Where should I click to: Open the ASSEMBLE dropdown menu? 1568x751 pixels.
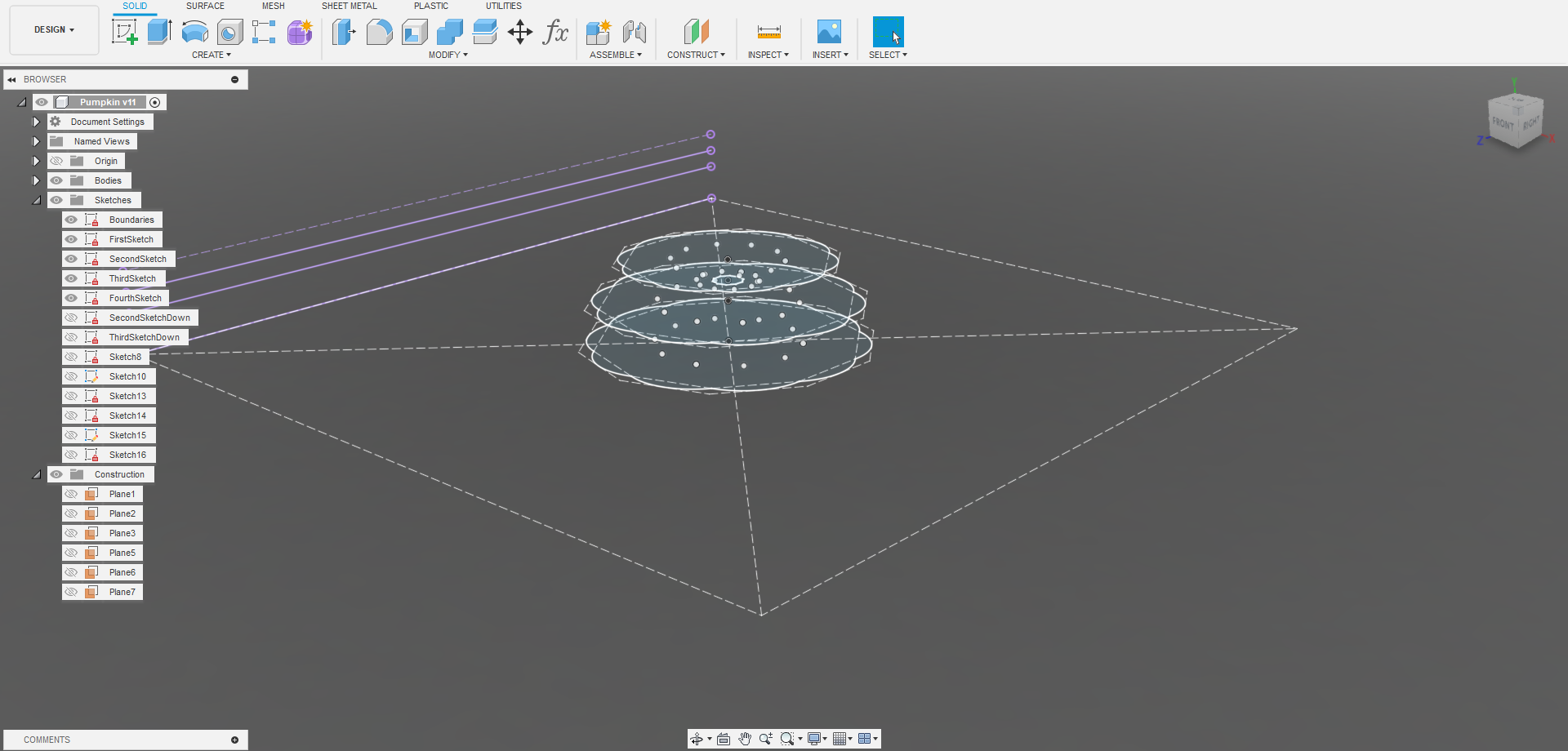[x=616, y=55]
